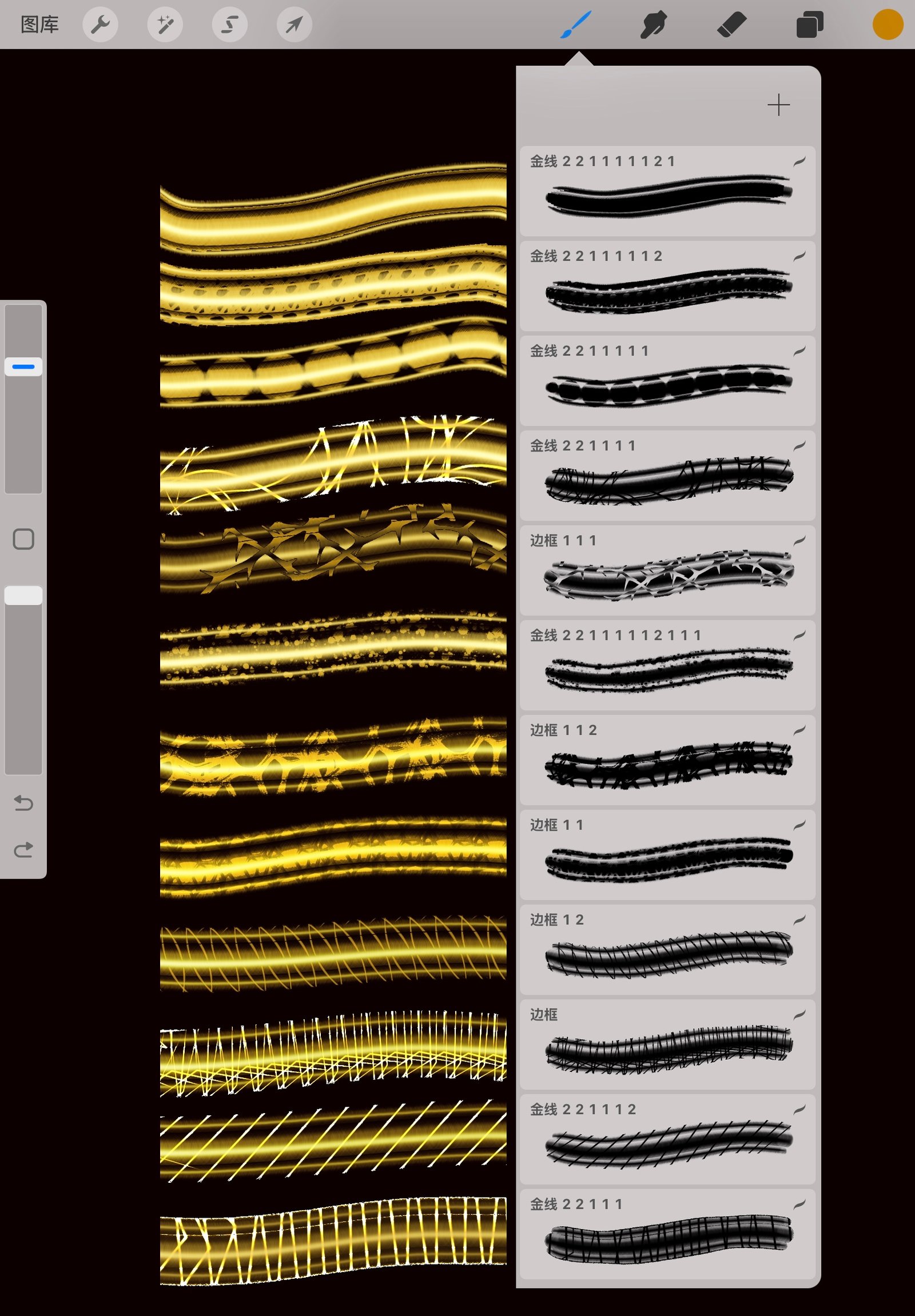The width and height of the screenshot is (915, 1316).
Task: Open the Layers panel
Action: pos(810,25)
